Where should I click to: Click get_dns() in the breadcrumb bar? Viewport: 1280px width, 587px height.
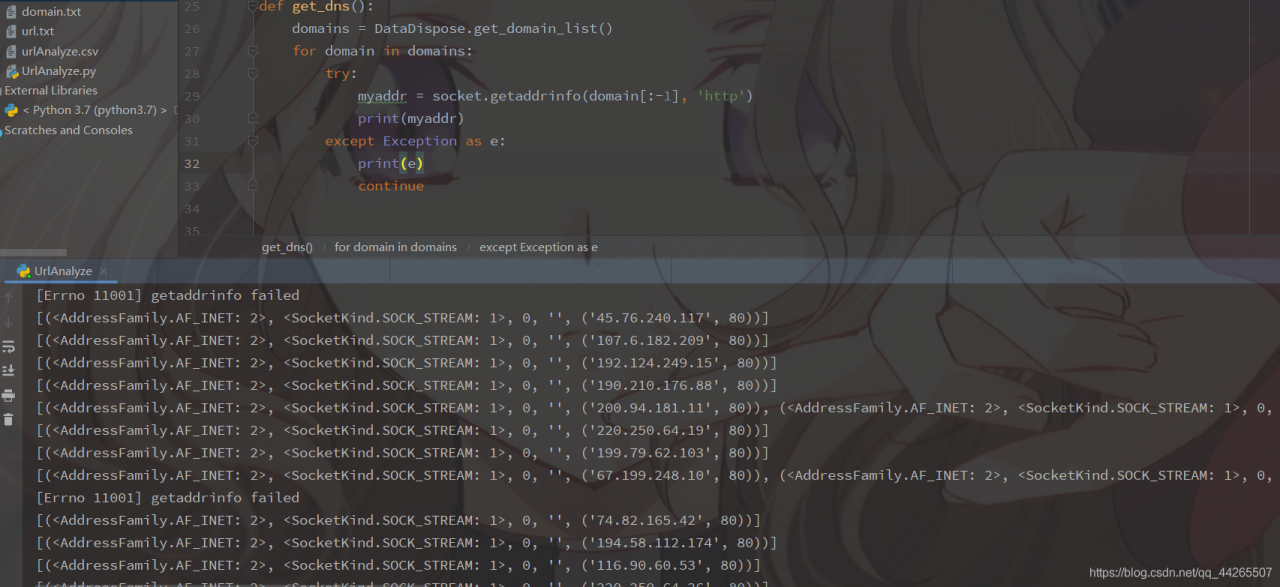(x=287, y=247)
